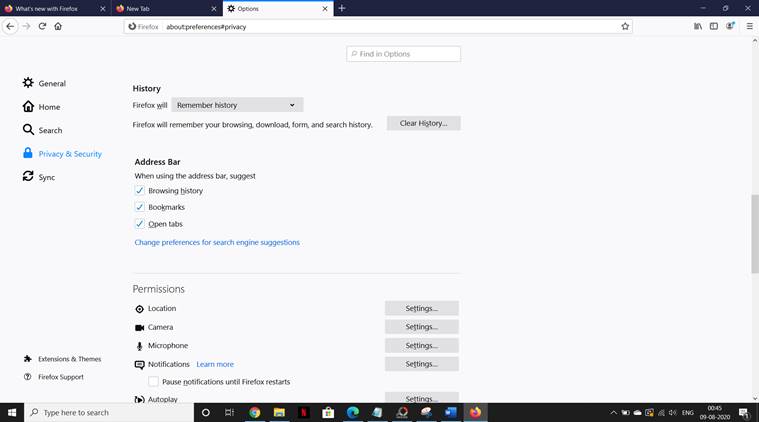The height and width of the screenshot is (422, 759).
Task: Open Camera permission Settings
Action: 421,327
